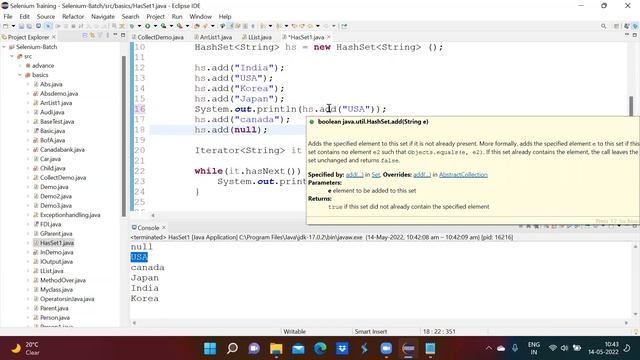Open the Navigate menu
The height and width of the screenshot is (360, 640).
click(x=103, y=17)
